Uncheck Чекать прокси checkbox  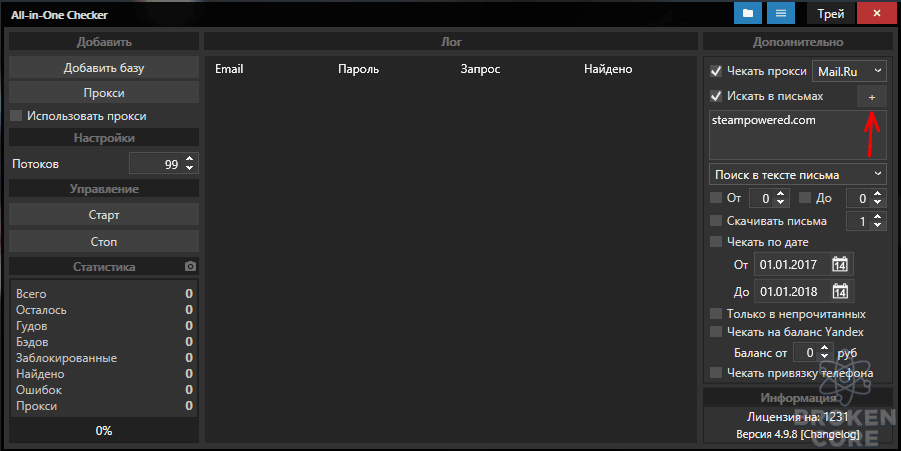[716, 71]
